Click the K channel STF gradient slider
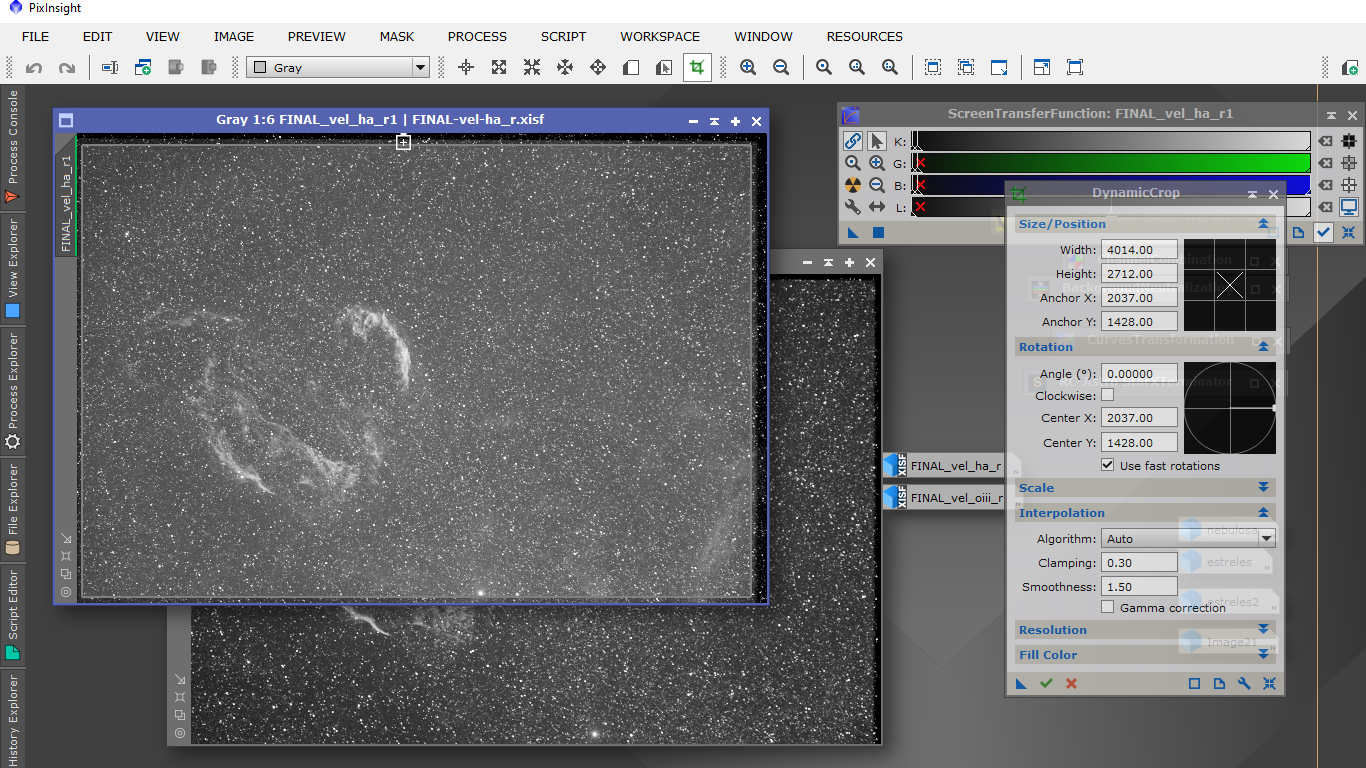 pos(1110,141)
